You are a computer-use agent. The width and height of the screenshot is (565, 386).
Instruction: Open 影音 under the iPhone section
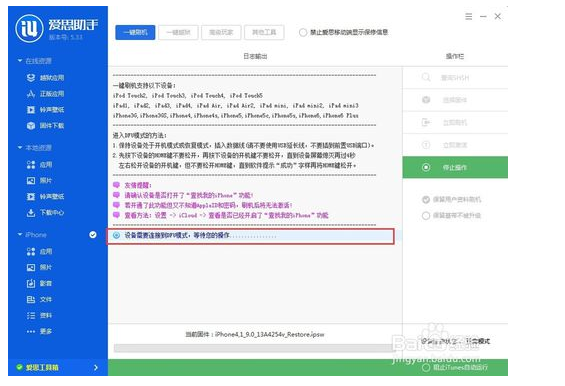pyautogui.click(x=39, y=283)
